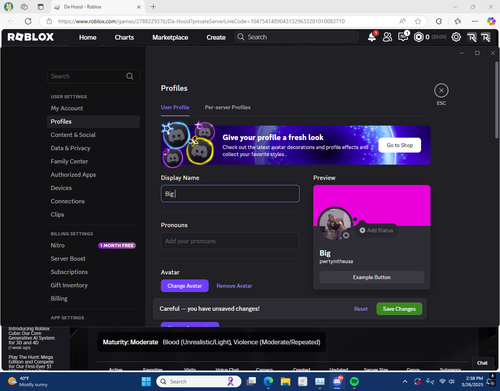The height and width of the screenshot is (391, 500).
Task: Open Roblox Marketplace nav item
Action: click(170, 37)
